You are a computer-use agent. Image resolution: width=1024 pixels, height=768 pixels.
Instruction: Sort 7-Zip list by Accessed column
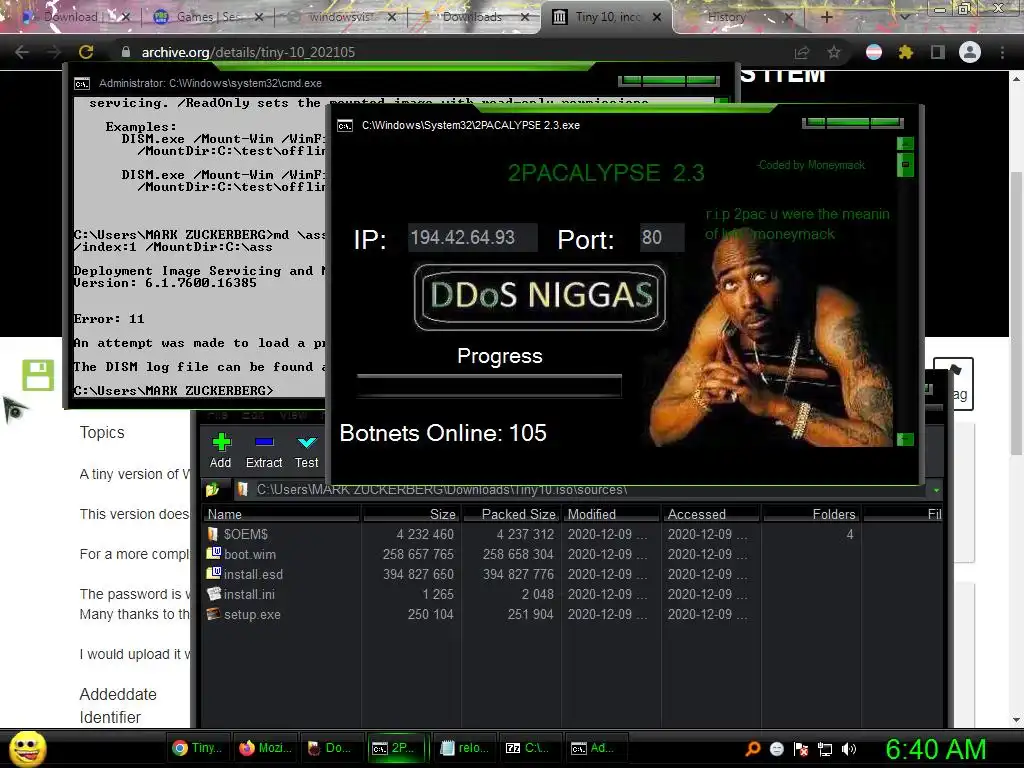[x=711, y=515]
